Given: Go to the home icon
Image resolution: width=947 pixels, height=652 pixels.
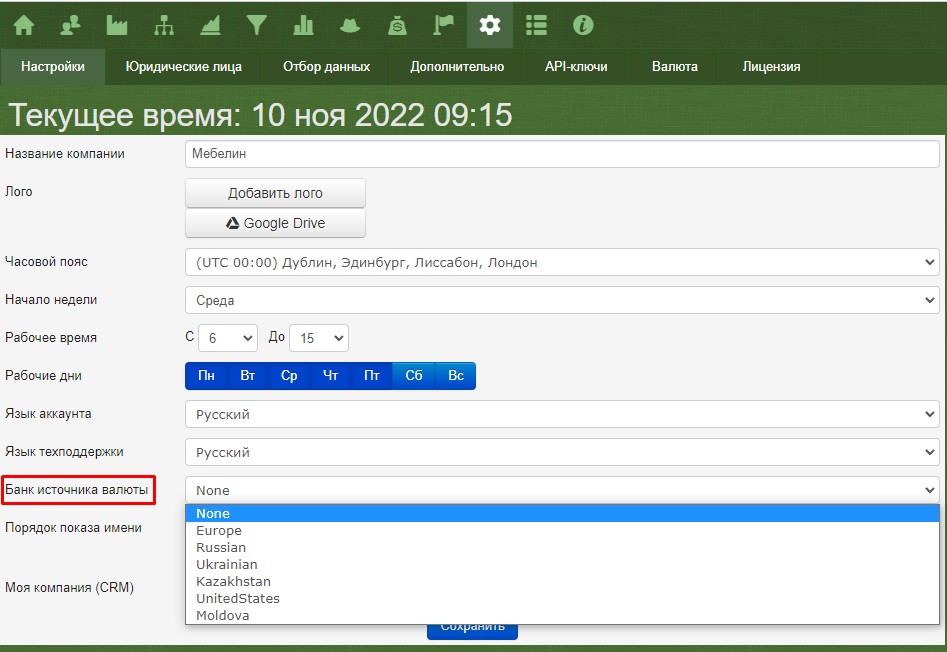Looking at the screenshot, I should (x=24, y=25).
